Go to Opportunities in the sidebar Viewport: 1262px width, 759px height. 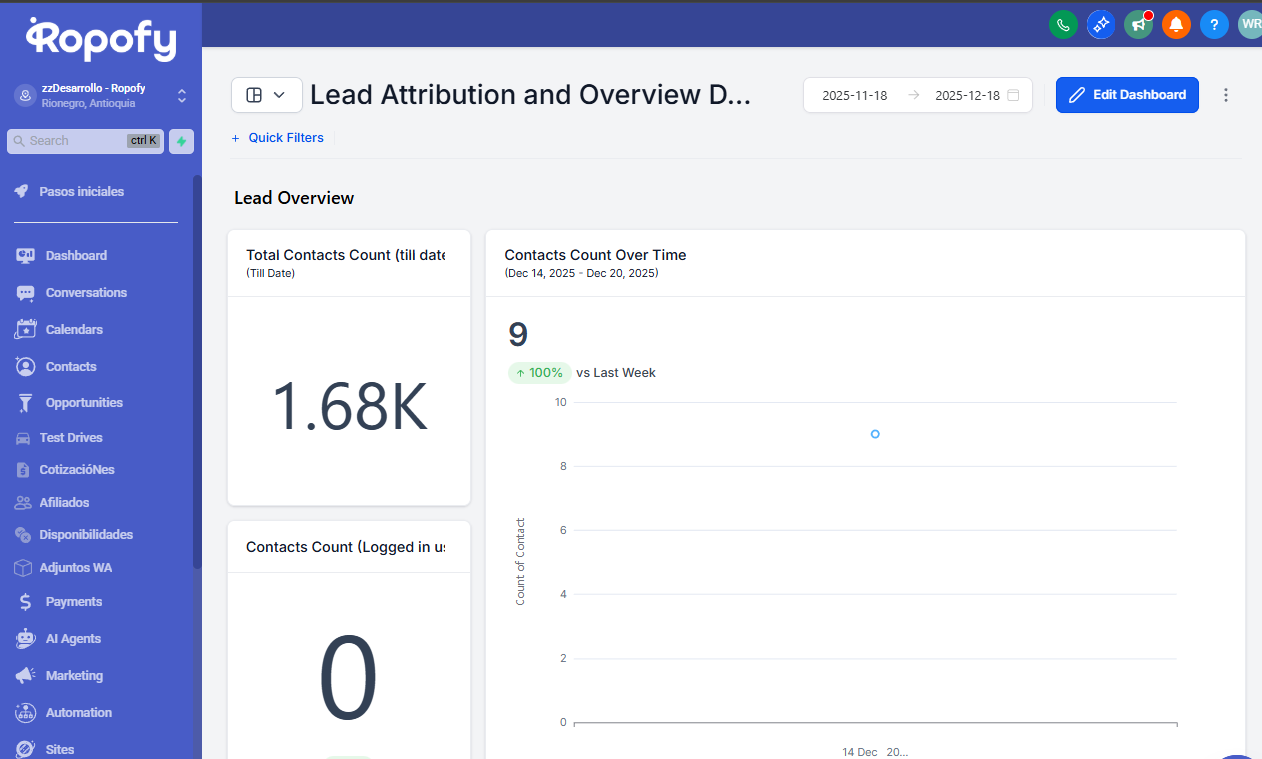click(x=84, y=403)
